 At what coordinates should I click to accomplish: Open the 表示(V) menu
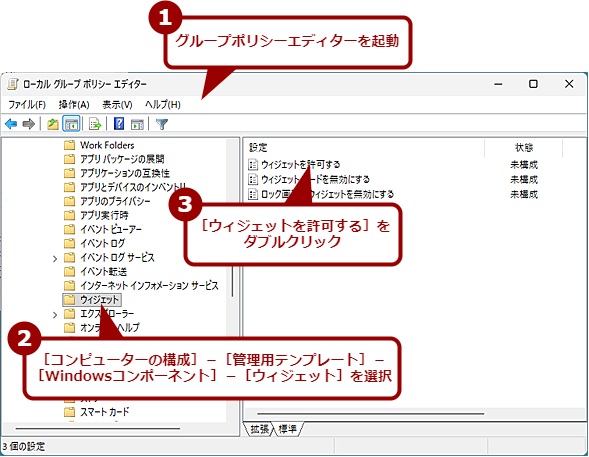117,104
